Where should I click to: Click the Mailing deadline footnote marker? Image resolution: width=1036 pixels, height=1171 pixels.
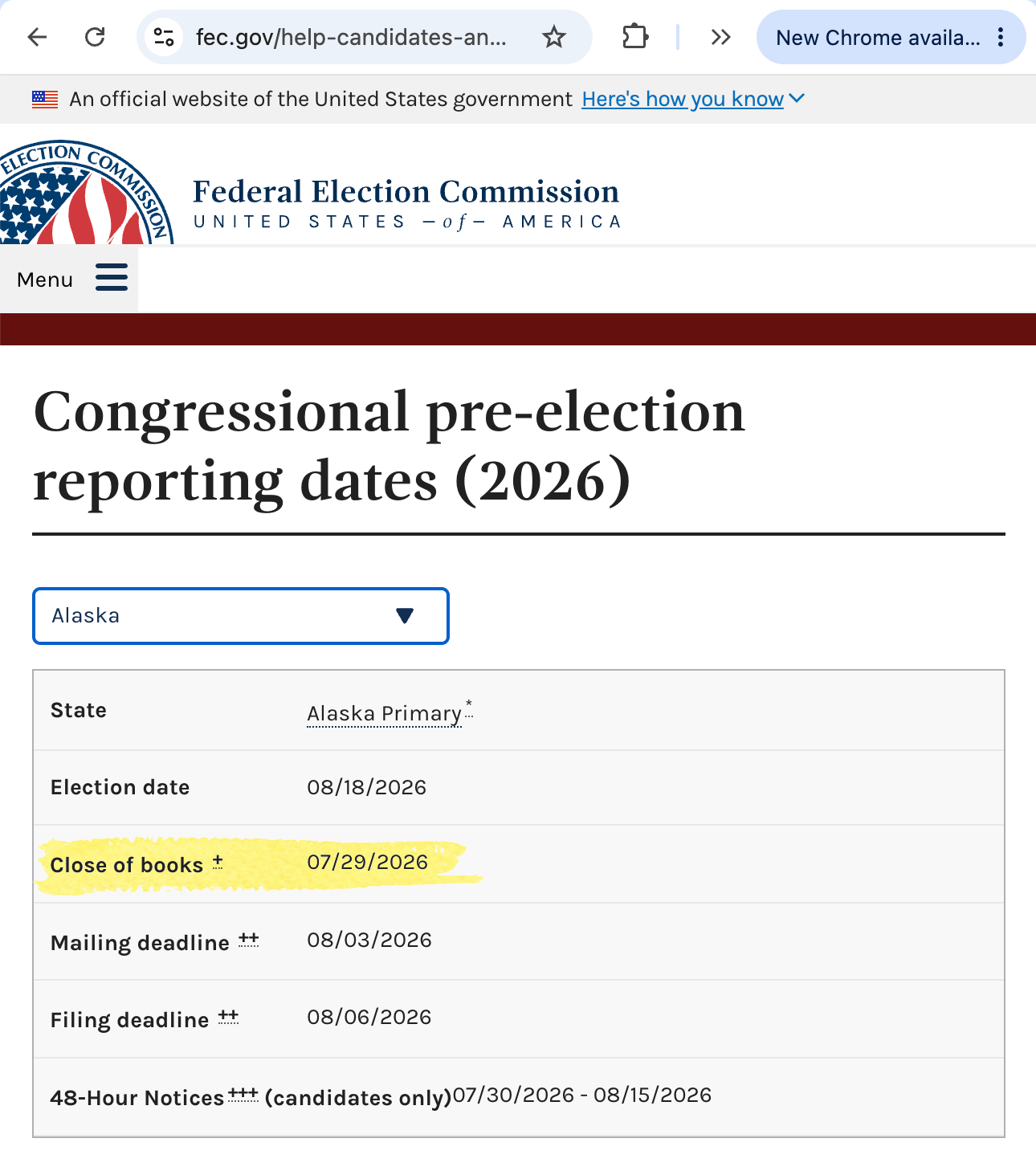[249, 939]
